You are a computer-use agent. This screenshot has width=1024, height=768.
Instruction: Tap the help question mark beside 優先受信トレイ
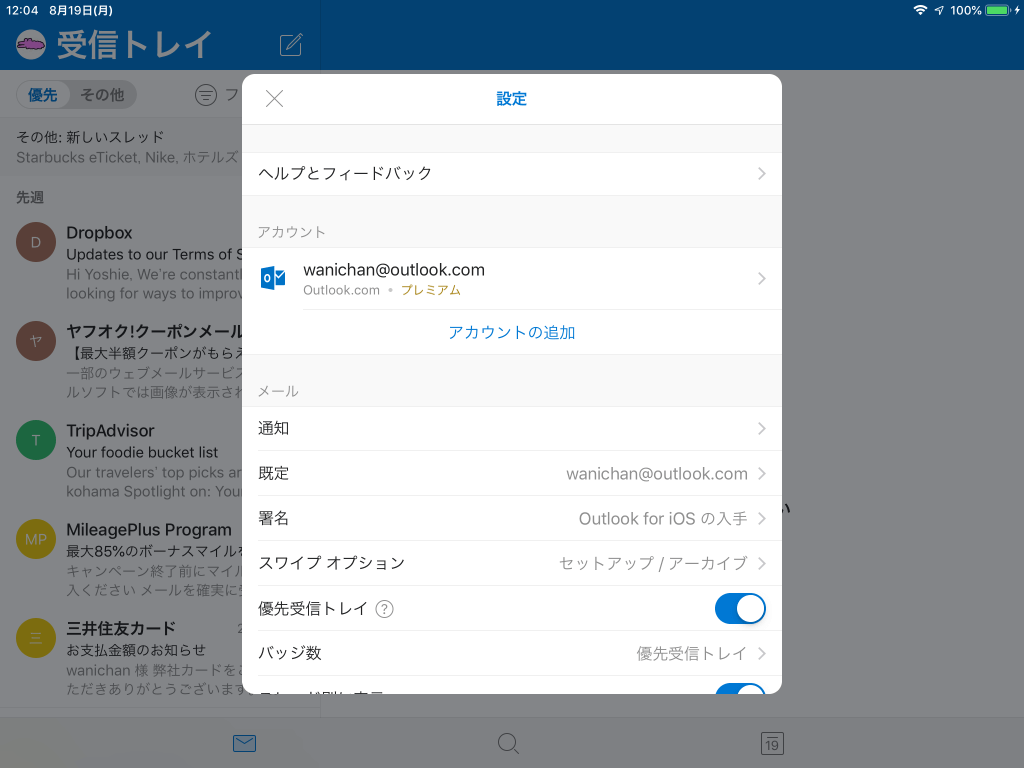385,609
